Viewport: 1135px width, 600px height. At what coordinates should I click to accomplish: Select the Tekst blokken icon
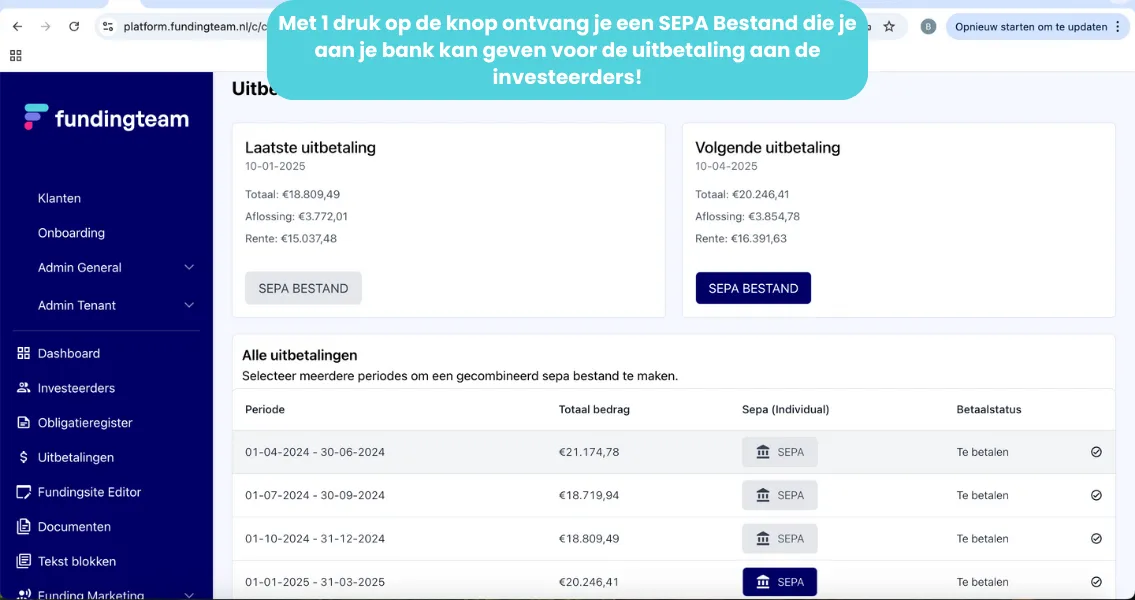point(24,561)
